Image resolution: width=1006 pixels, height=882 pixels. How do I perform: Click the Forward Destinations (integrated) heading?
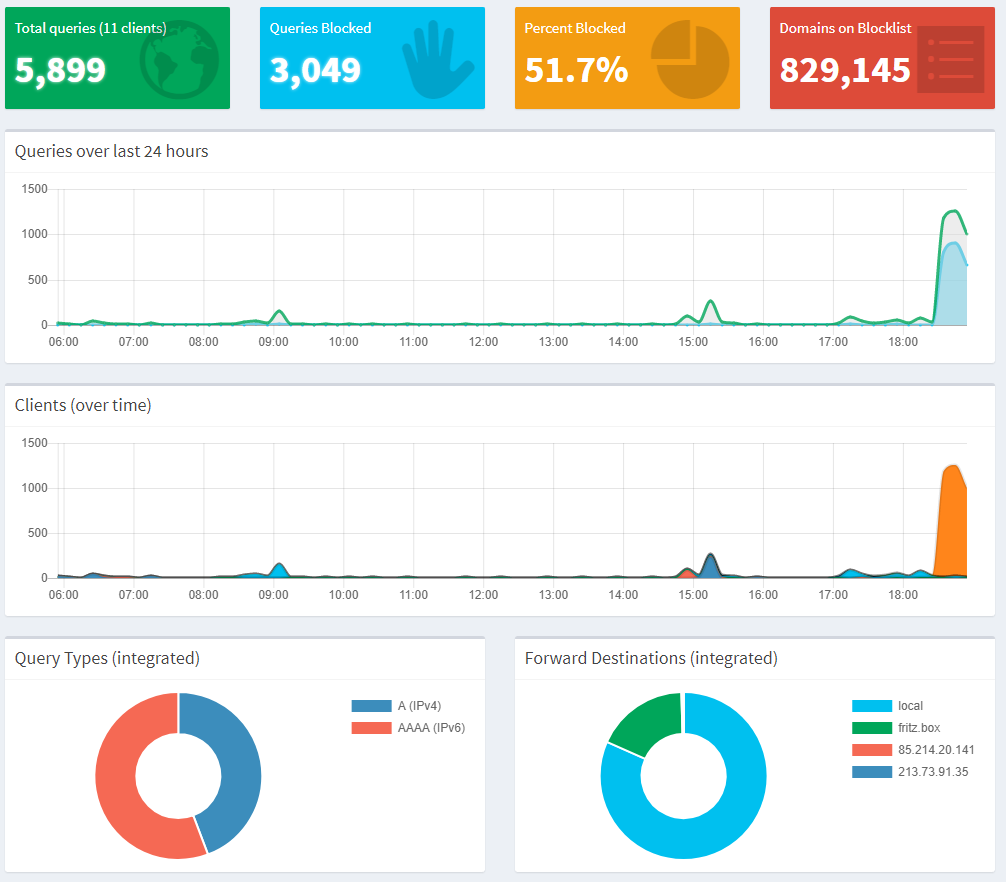coord(651,659)
